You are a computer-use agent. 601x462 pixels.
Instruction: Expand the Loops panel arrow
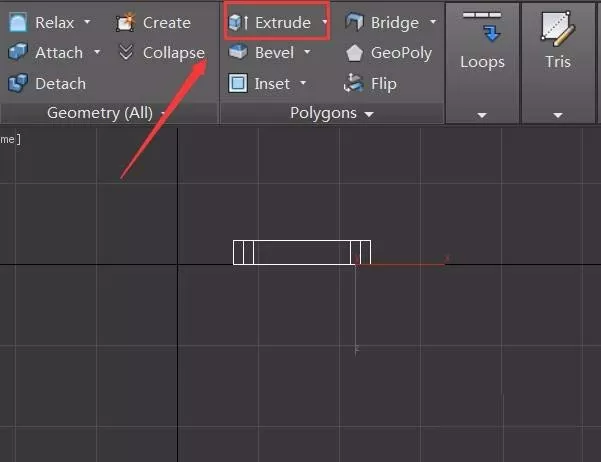pos(482,115)
